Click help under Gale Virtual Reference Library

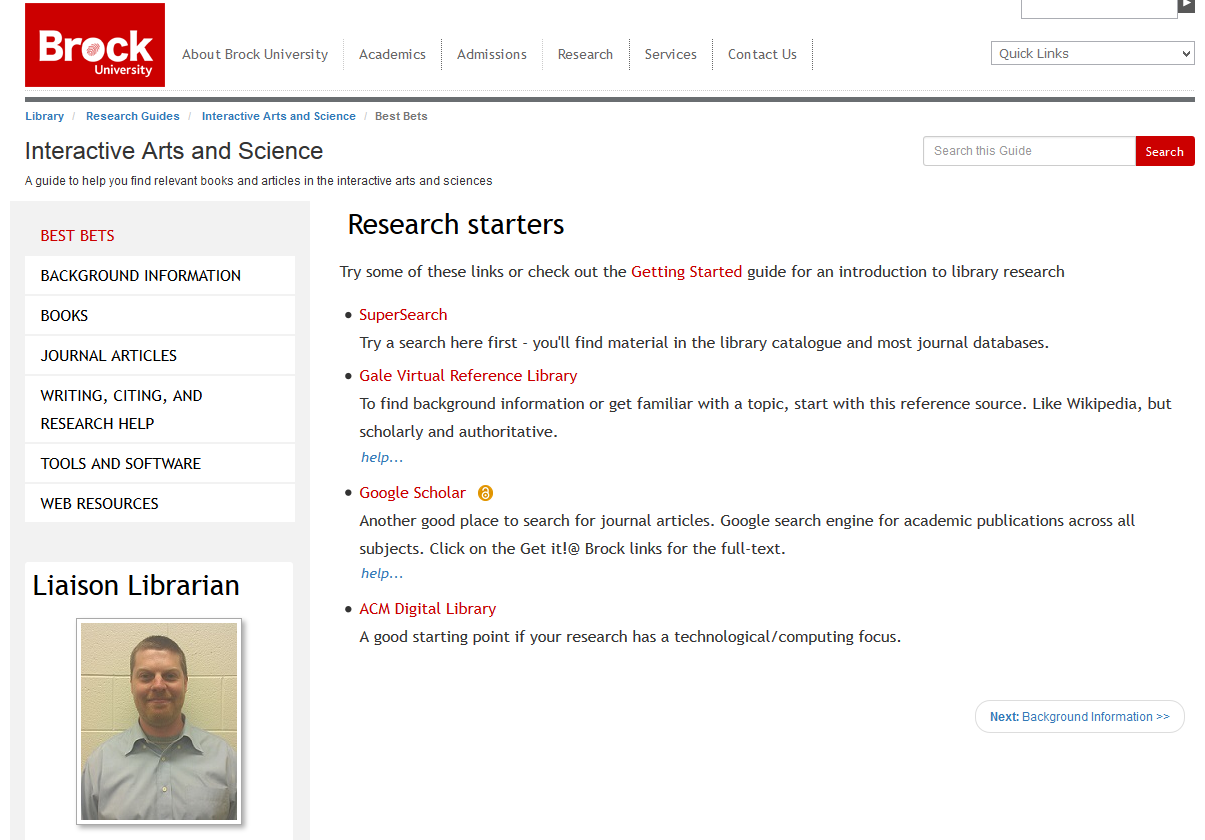[x=382, y=457]
